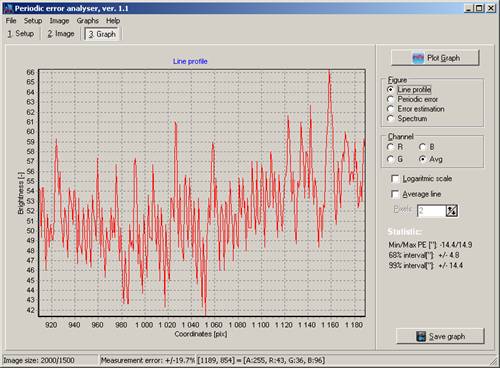The image size is (500, 368).
Task: Select the Periodic error figure option
Action: 391,99
